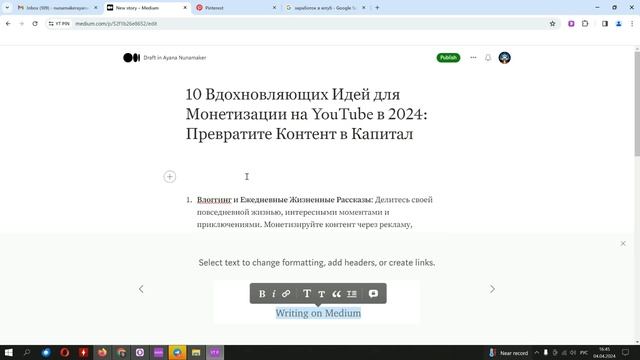Click the story title heading text
The height and width of the screenshot is (360, 640).
306,114
